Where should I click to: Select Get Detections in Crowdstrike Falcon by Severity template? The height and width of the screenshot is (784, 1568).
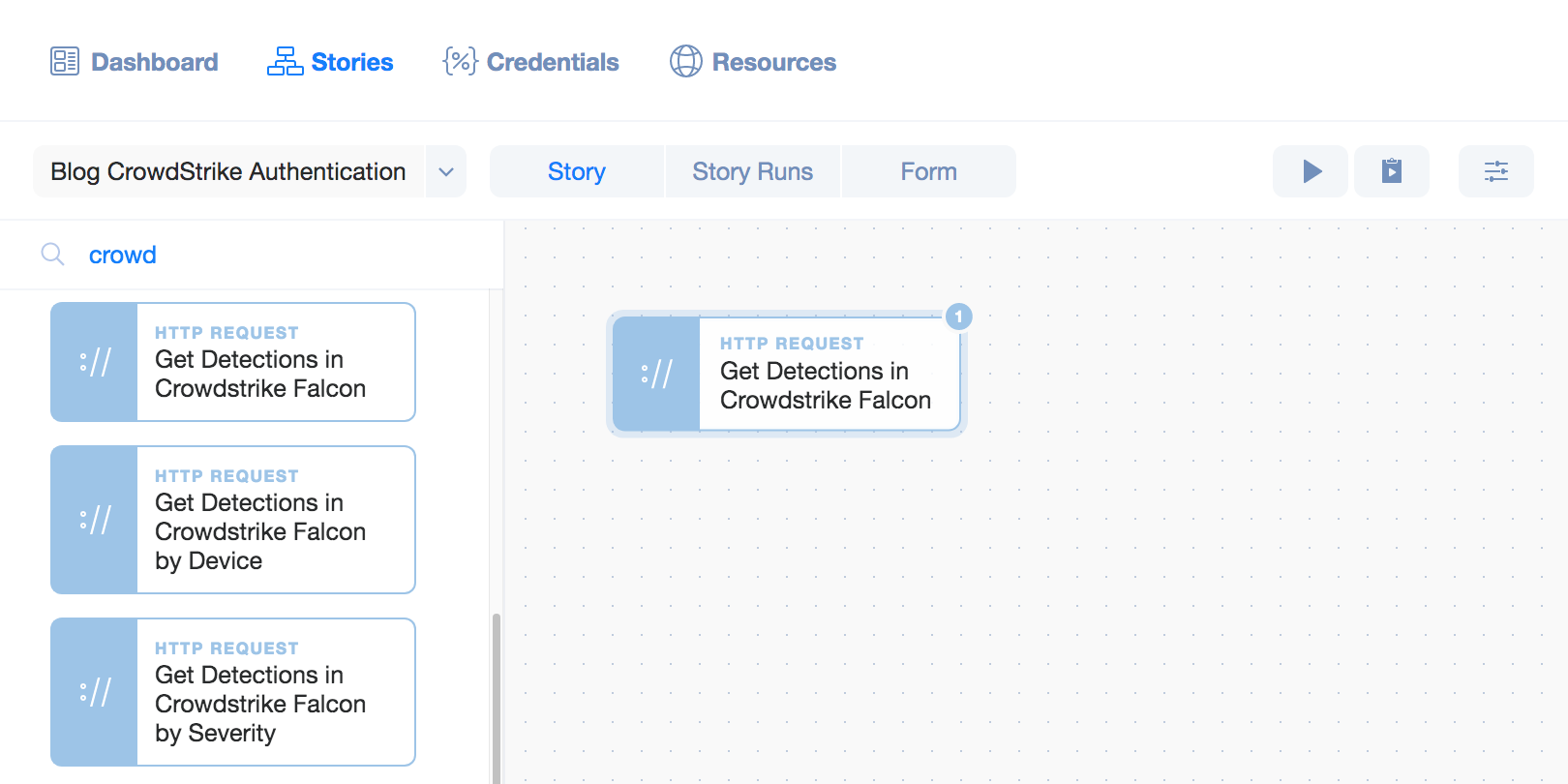(233, 692)
